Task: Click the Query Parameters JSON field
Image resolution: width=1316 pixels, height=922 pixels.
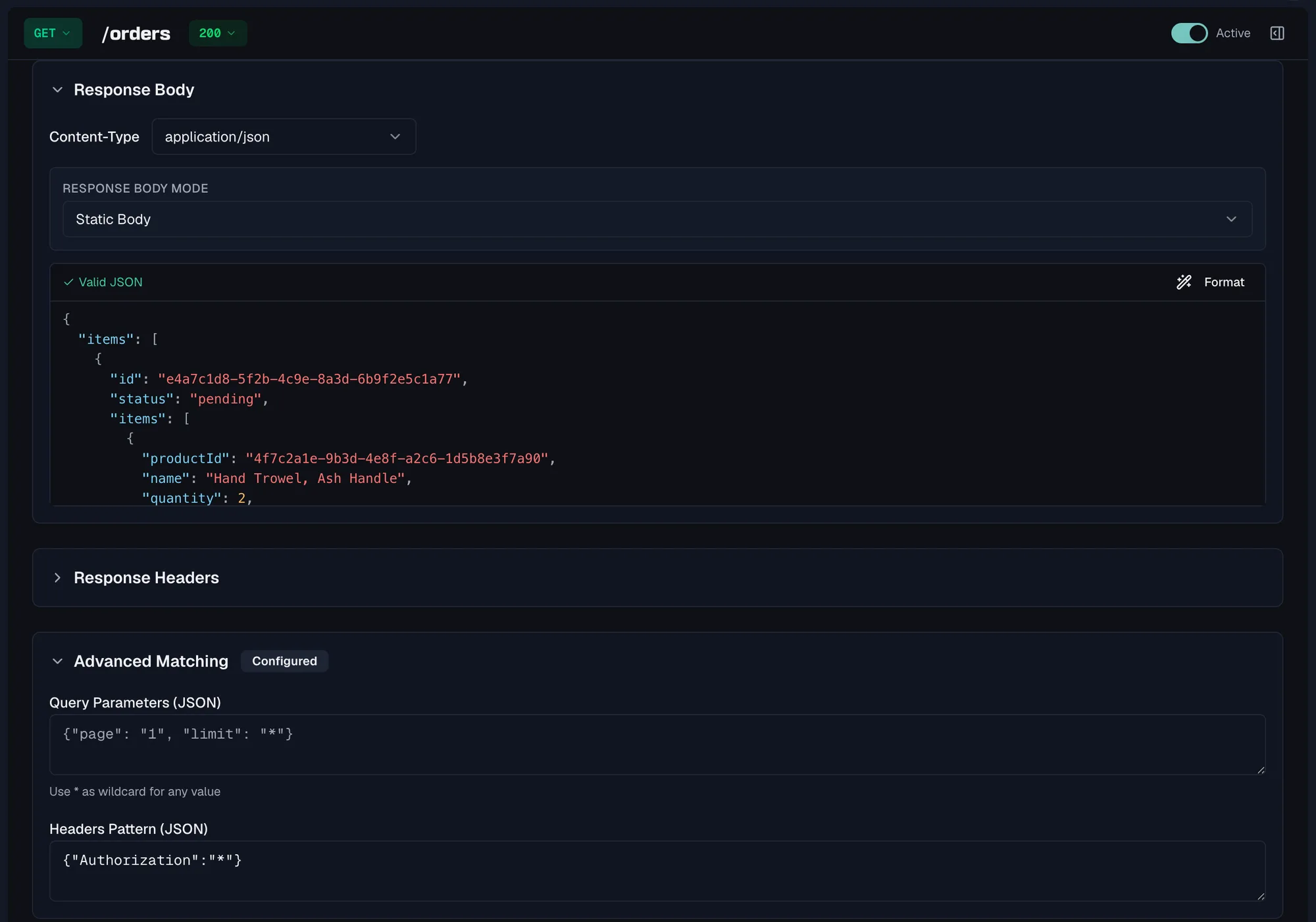Action: 657,744
